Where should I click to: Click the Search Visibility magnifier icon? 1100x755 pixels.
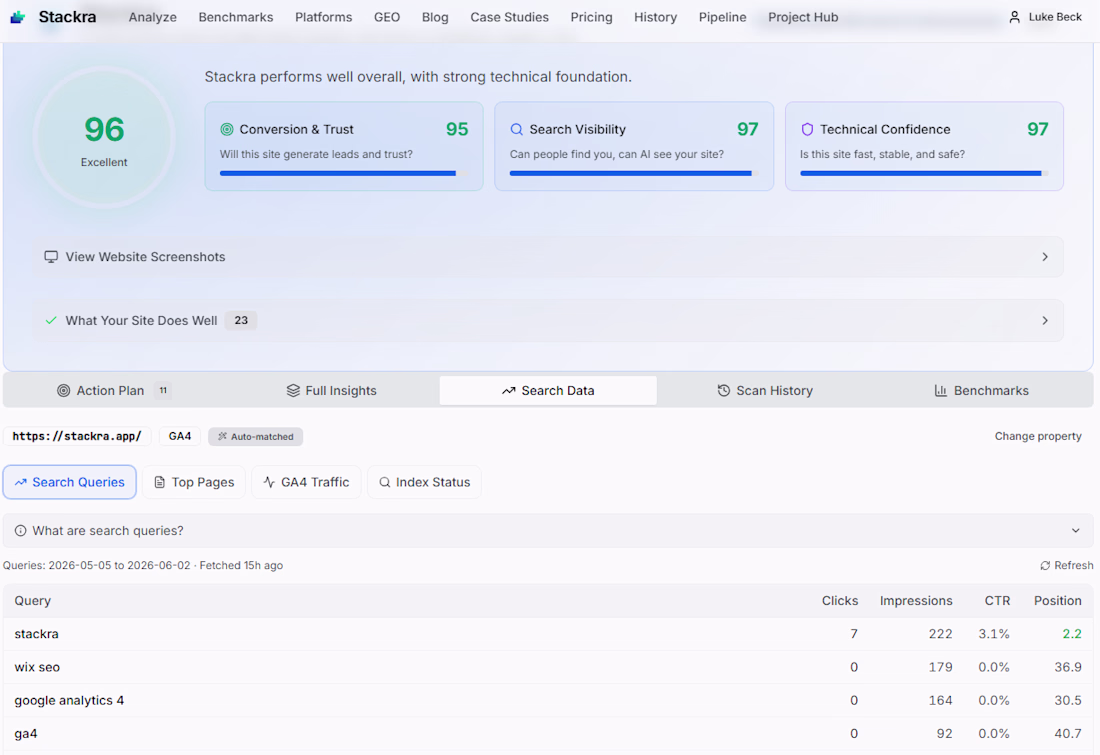point(516,129)
